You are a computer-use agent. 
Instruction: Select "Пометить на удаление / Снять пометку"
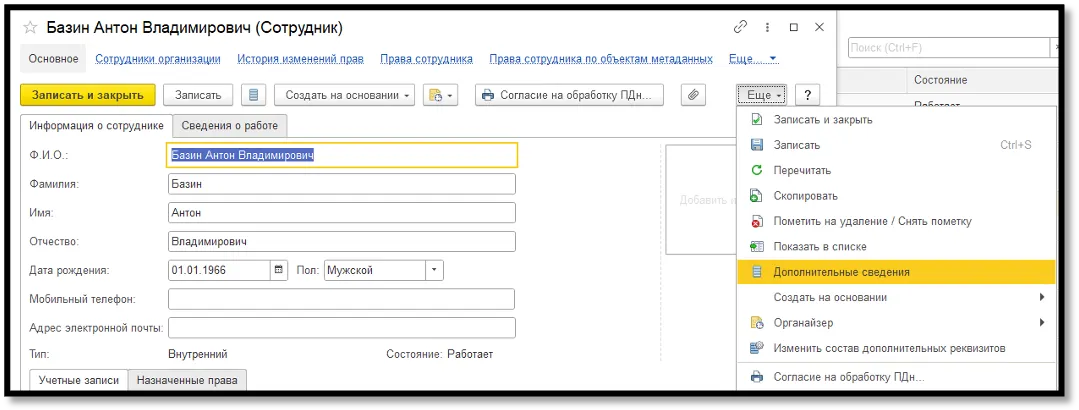point(896,222)
